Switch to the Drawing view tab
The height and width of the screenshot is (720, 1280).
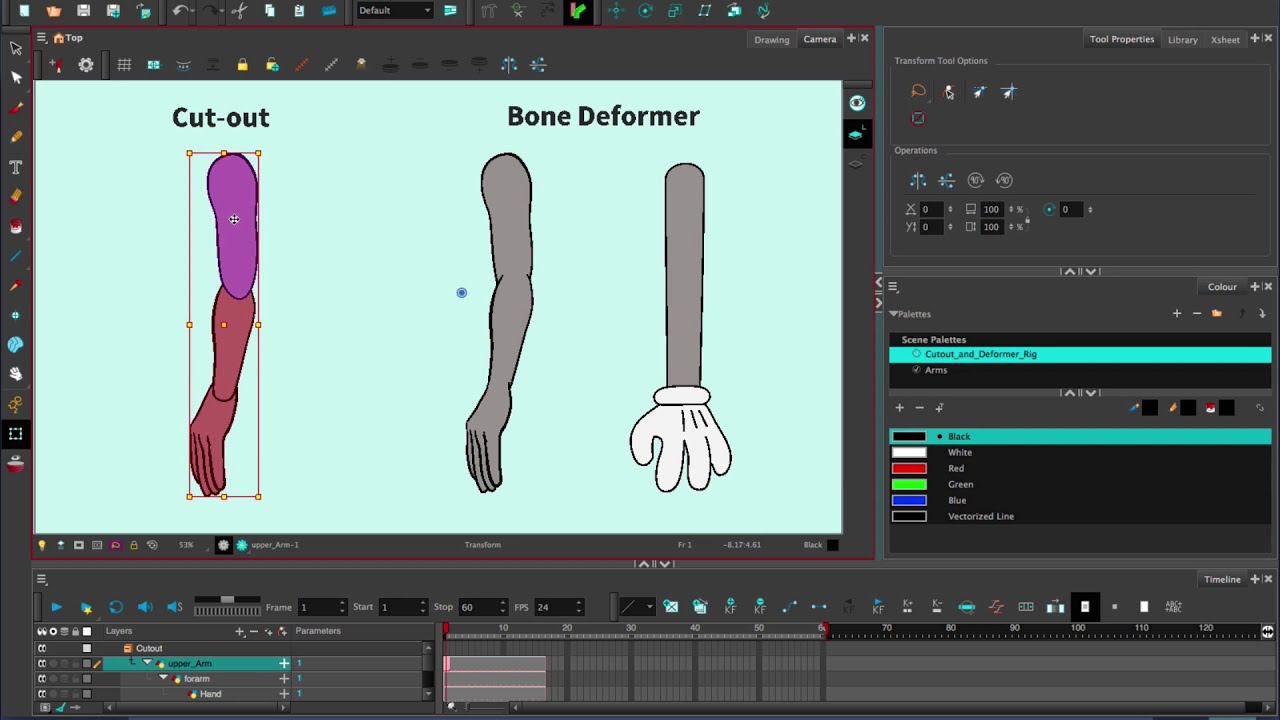click(x=771, y=40)
